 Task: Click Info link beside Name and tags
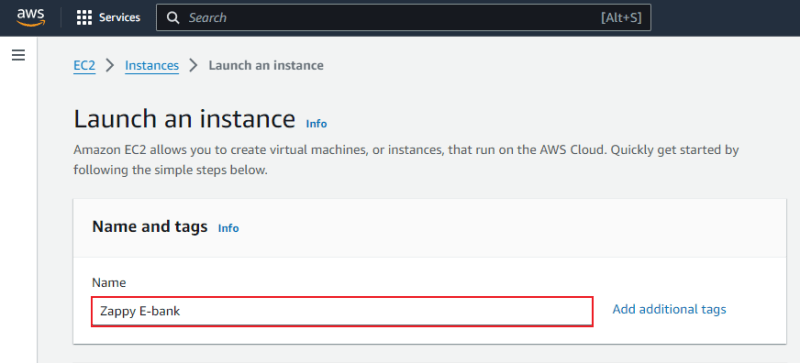(228, 228)
